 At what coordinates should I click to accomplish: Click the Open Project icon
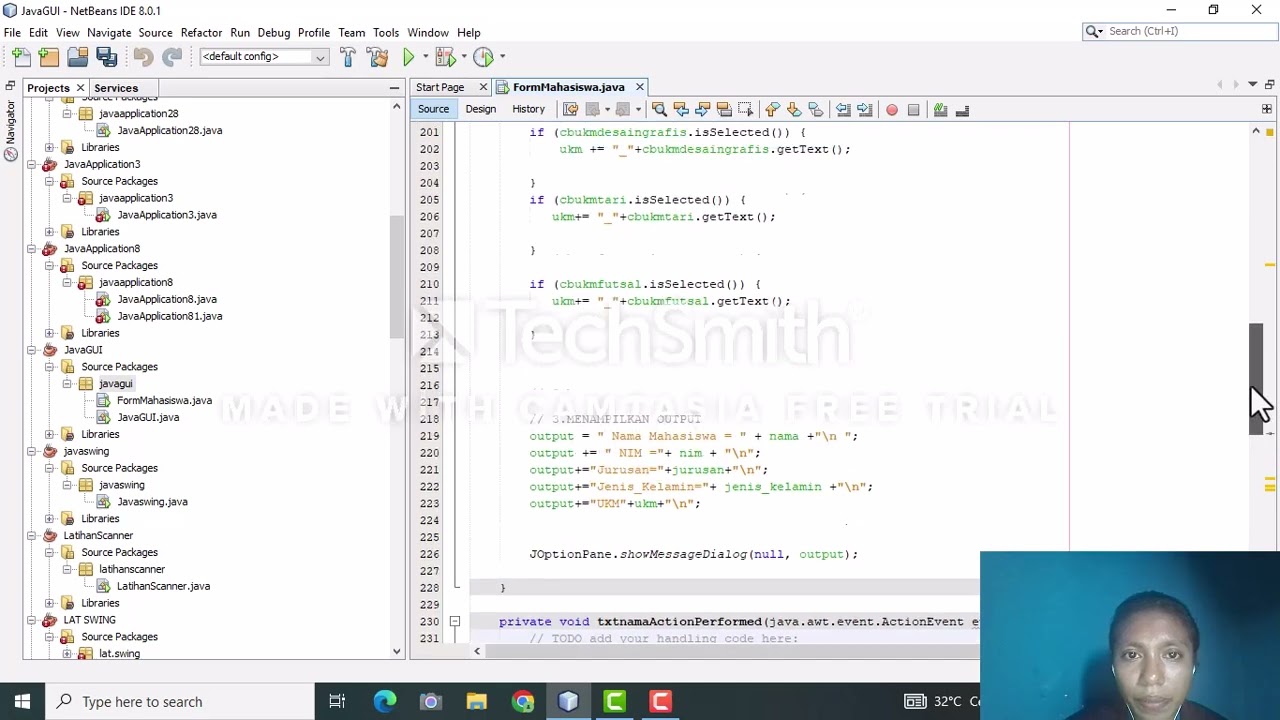[78, 57]
